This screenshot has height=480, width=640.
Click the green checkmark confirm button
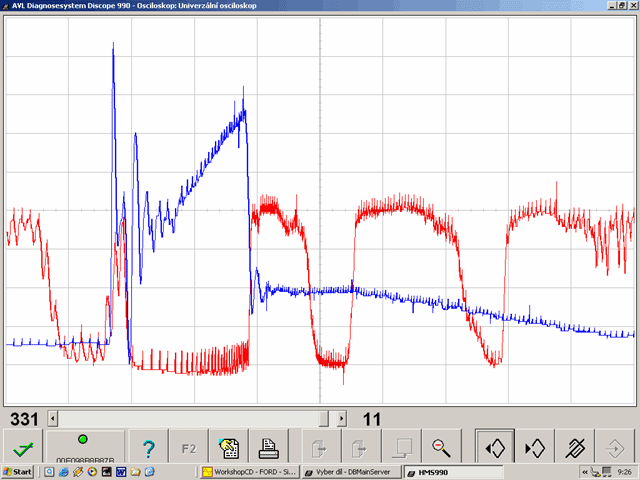click(23, 446)
